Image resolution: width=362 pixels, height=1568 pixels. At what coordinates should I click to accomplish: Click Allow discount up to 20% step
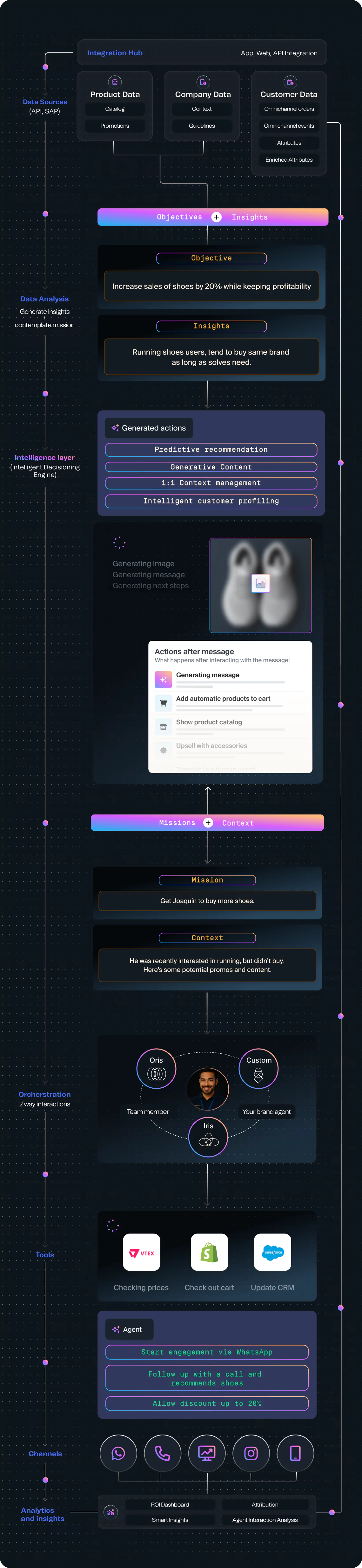tap(207, 1403)
